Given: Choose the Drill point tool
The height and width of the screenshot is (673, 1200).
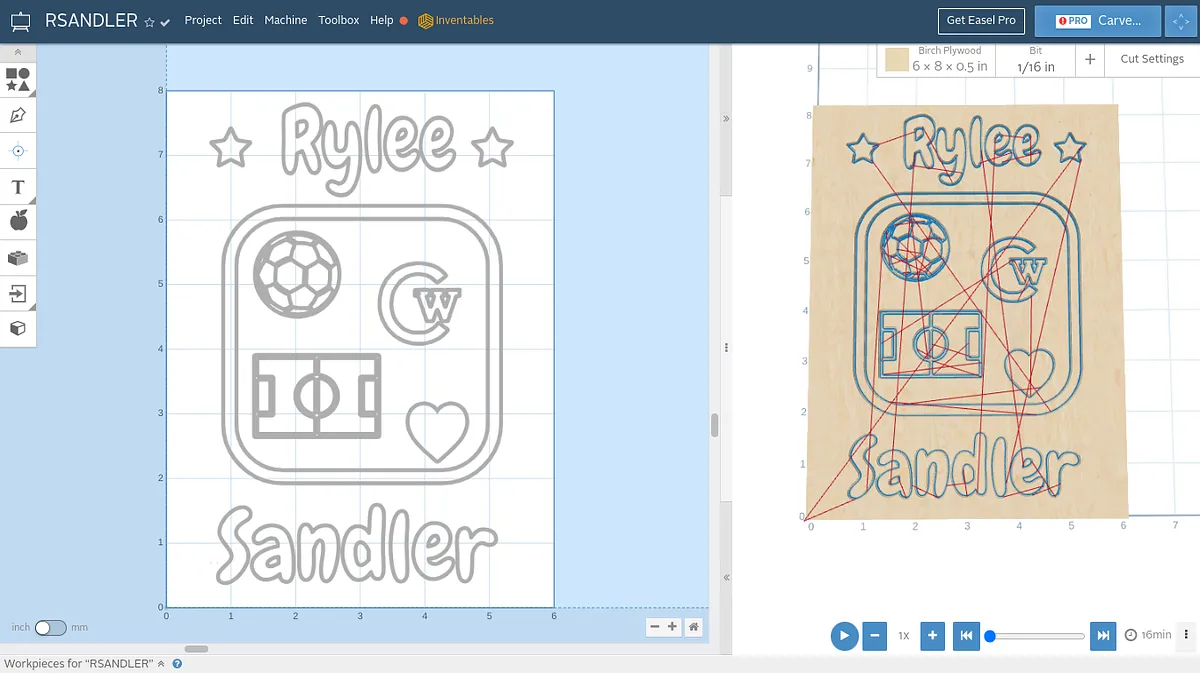Looking at the screenshot, I should pyautogui.click(x=18, y=151).
